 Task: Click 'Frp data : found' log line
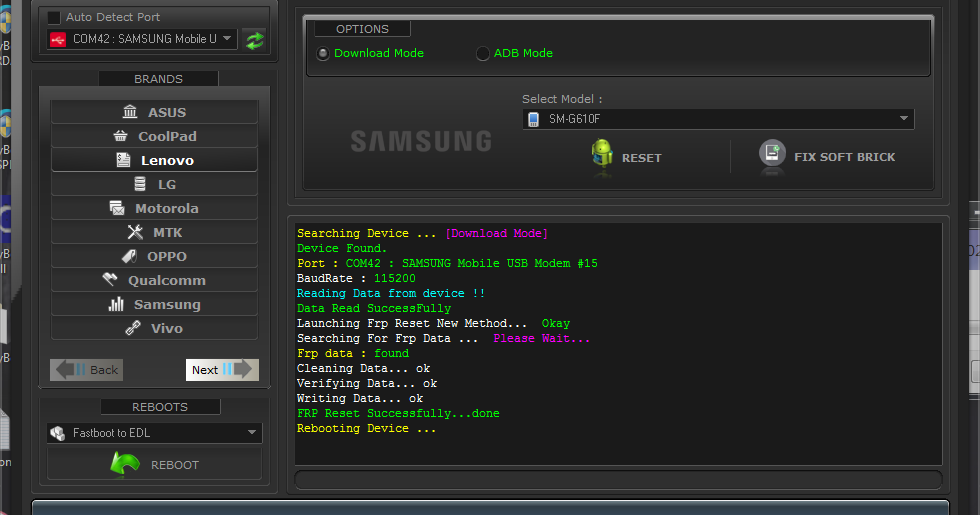point(352,353)
